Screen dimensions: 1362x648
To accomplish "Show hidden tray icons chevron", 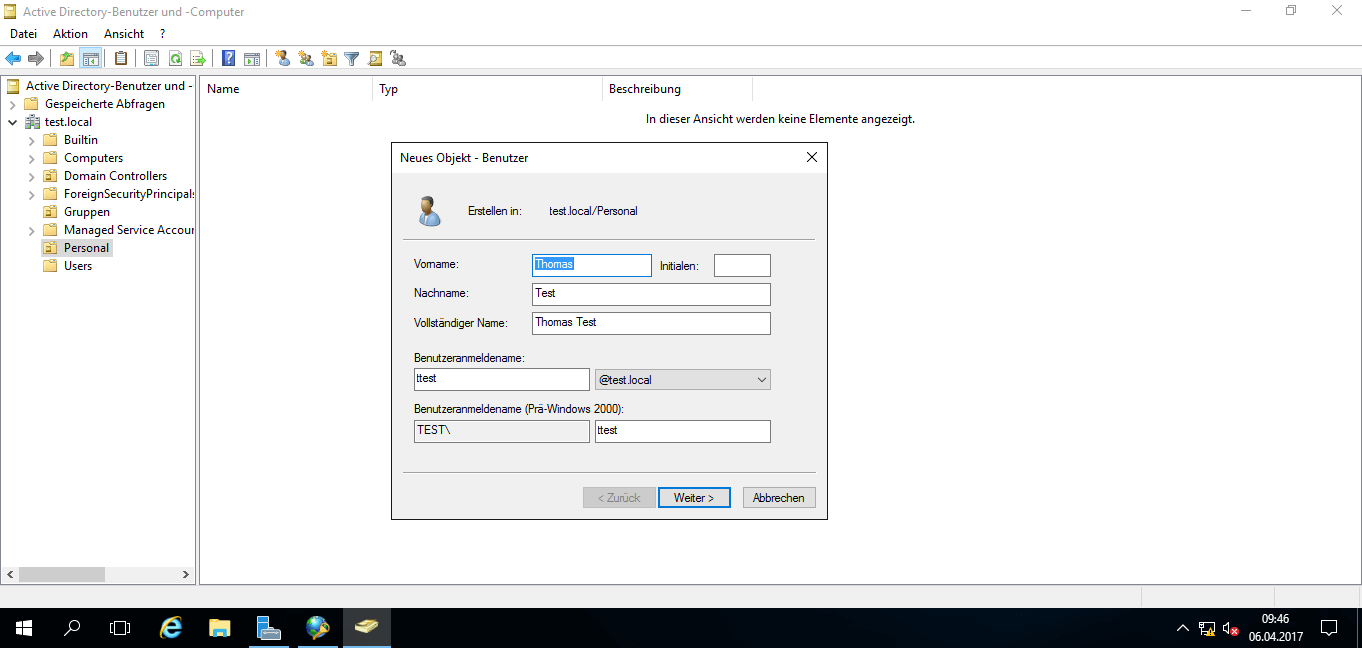I will click(x=1183, y=629).
